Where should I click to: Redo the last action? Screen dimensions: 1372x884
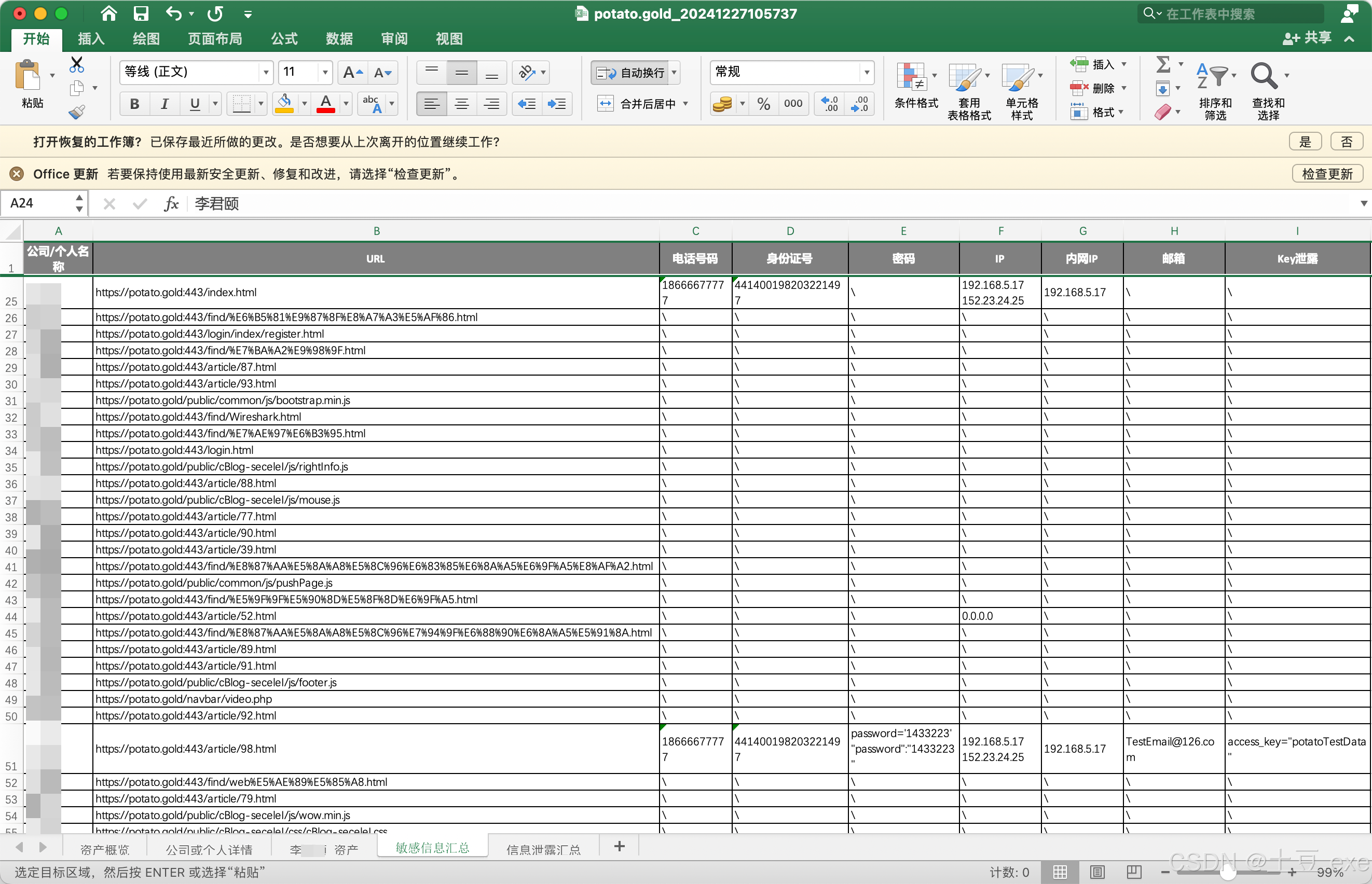(x=216, y=13)
